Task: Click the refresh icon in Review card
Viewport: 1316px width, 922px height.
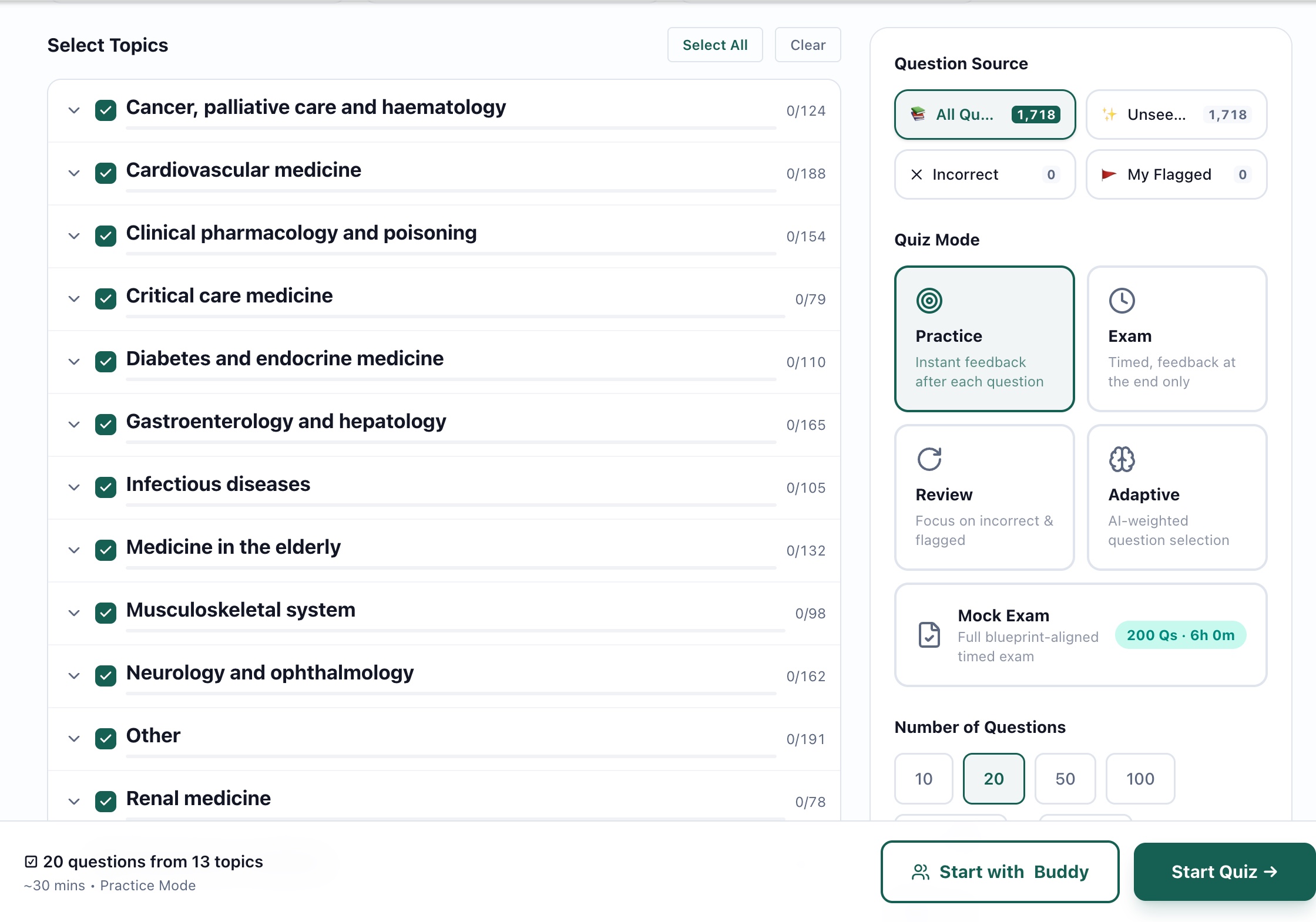Action: (929, 459)
